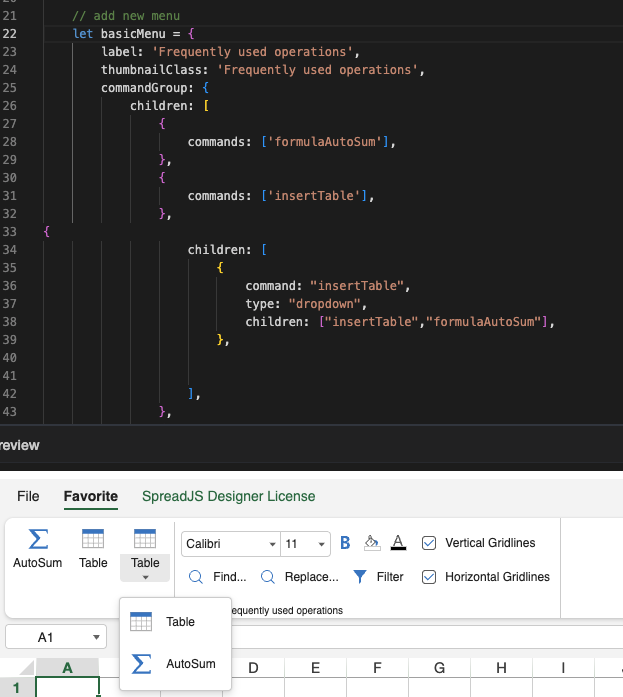623x697 pixels.
Task: Click the Find magnifier button
Action: 218,577
